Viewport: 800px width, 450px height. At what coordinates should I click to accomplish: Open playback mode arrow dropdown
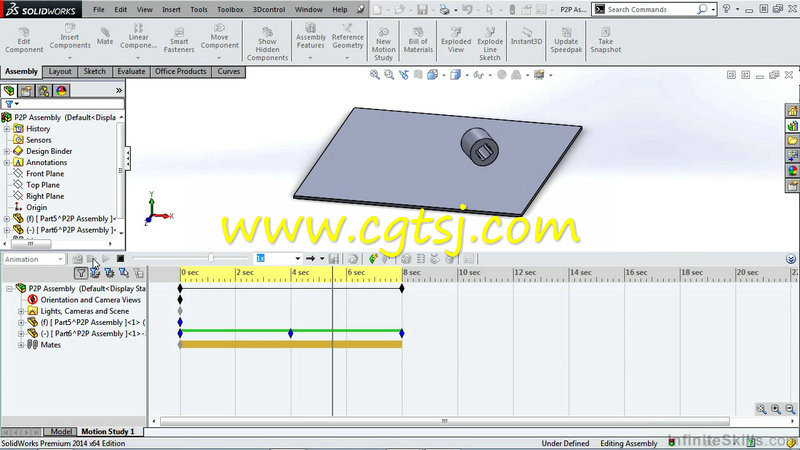[322, 259]
